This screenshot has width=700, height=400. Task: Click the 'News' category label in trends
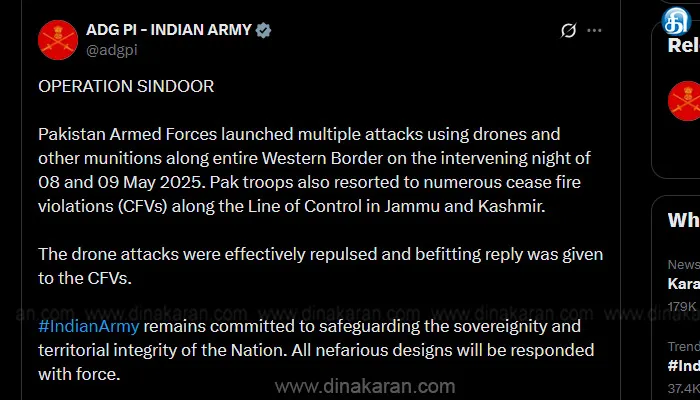[684, 265]
